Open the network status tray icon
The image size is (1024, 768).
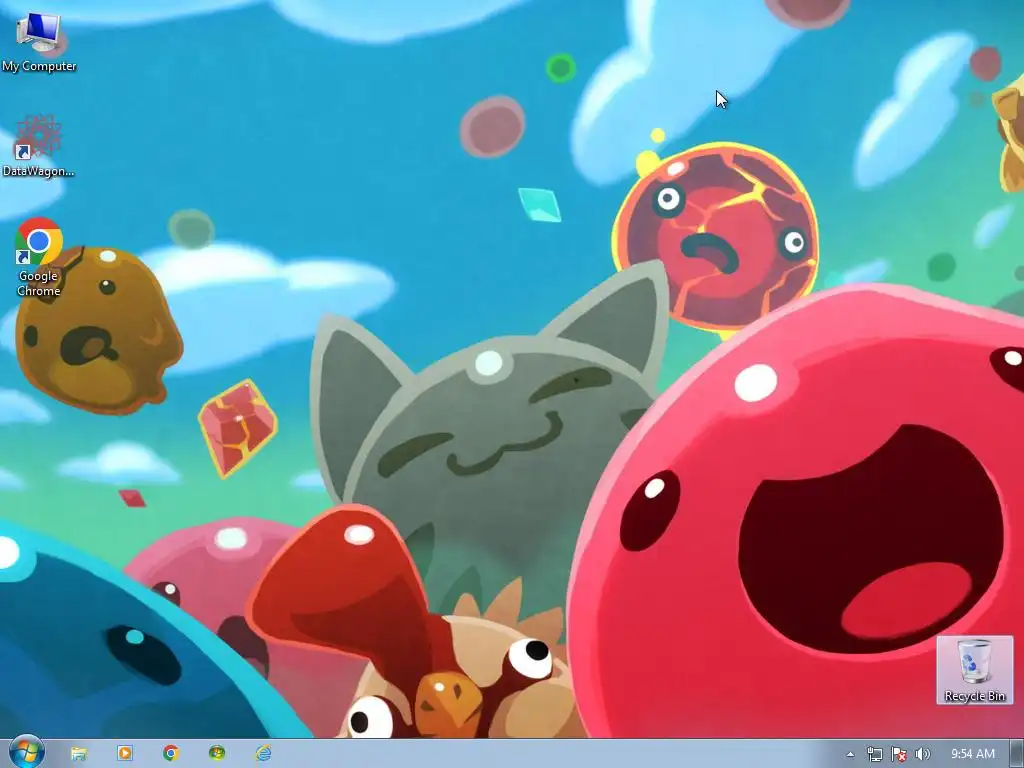874,754
